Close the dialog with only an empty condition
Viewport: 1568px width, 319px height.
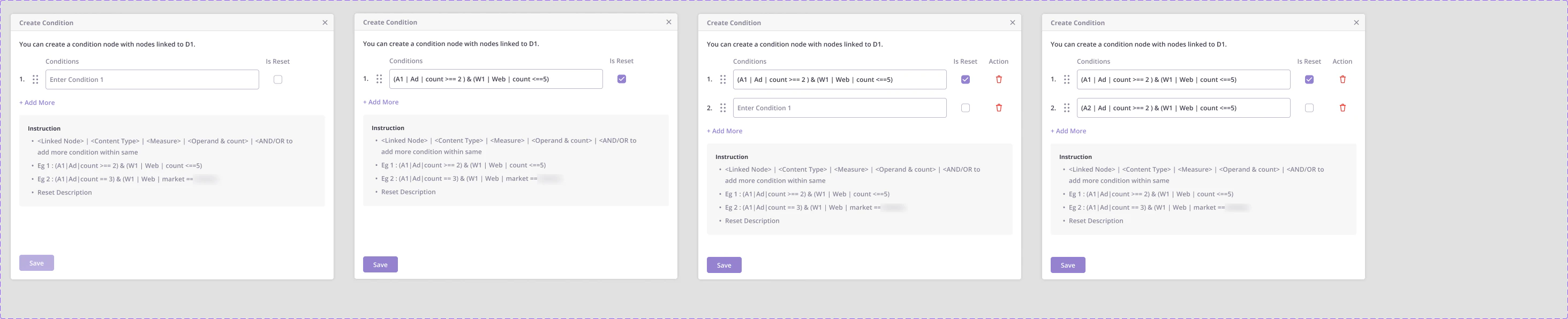coord(325,22)
